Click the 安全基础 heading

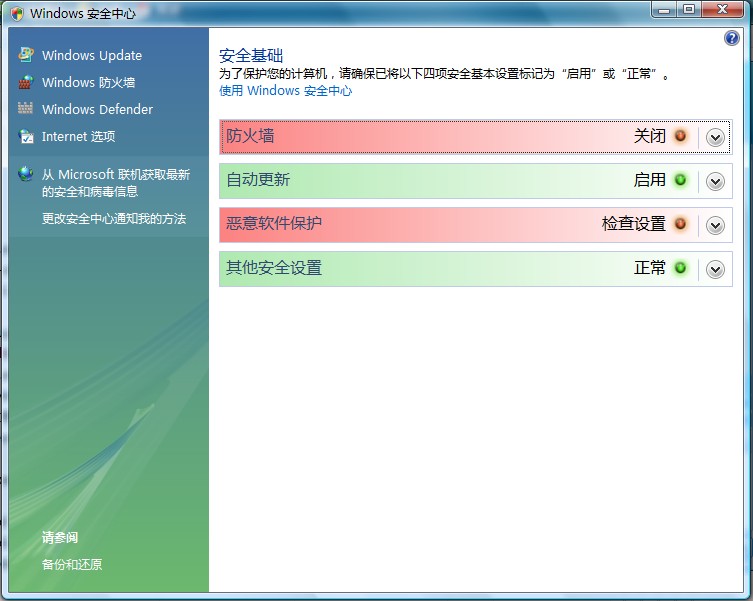[251, 55]
